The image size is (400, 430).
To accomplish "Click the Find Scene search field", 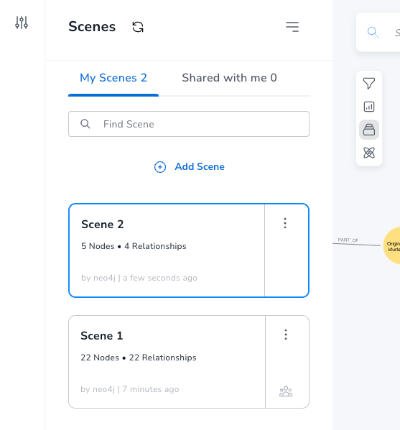I will 189,124.
